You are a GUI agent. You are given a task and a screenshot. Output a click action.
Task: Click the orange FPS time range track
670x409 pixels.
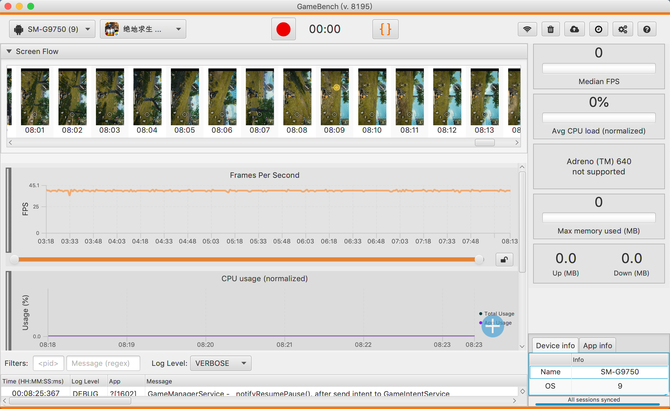(x=247, y=259)
